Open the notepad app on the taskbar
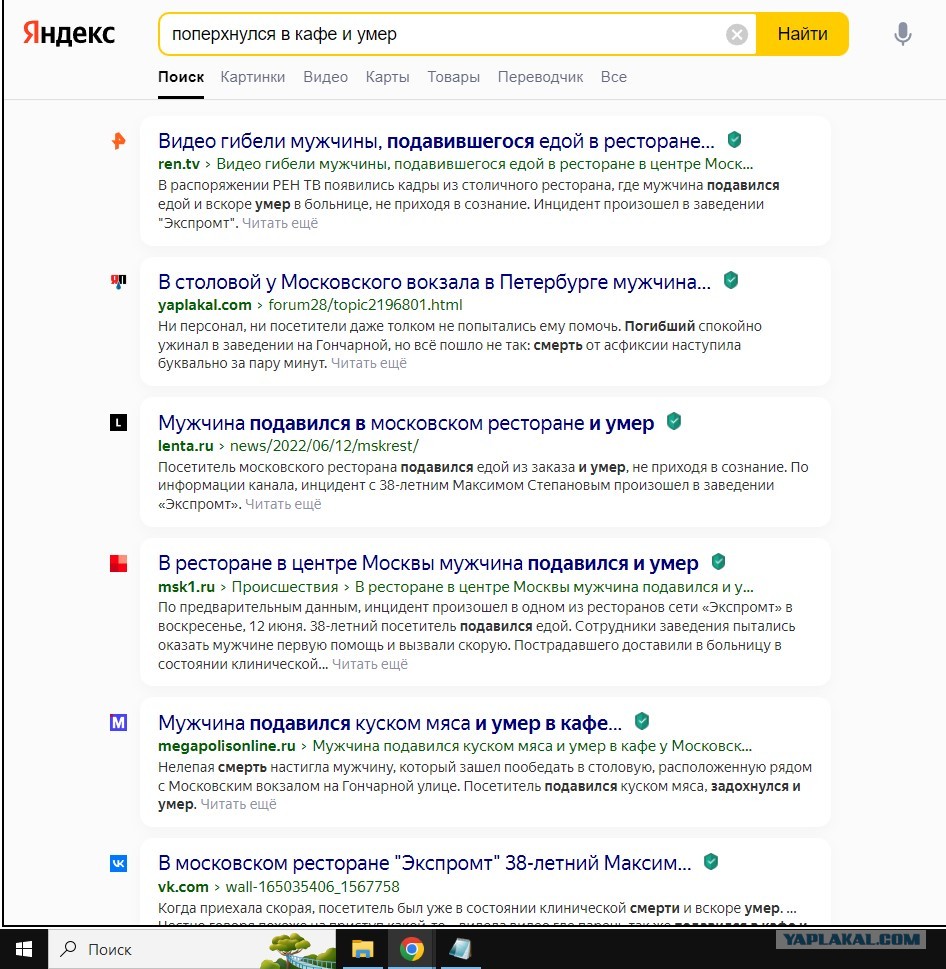The height and width of the screenshot is (969, 946). [460, 949]
